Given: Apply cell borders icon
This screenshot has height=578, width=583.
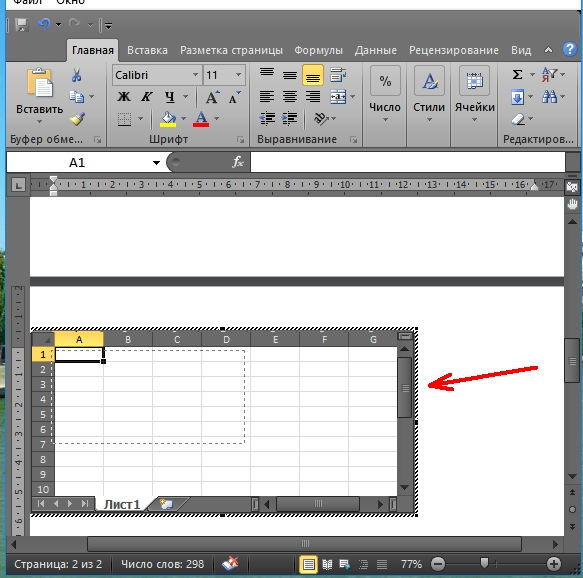Looking at the screenshot, I should pos(124,119).
